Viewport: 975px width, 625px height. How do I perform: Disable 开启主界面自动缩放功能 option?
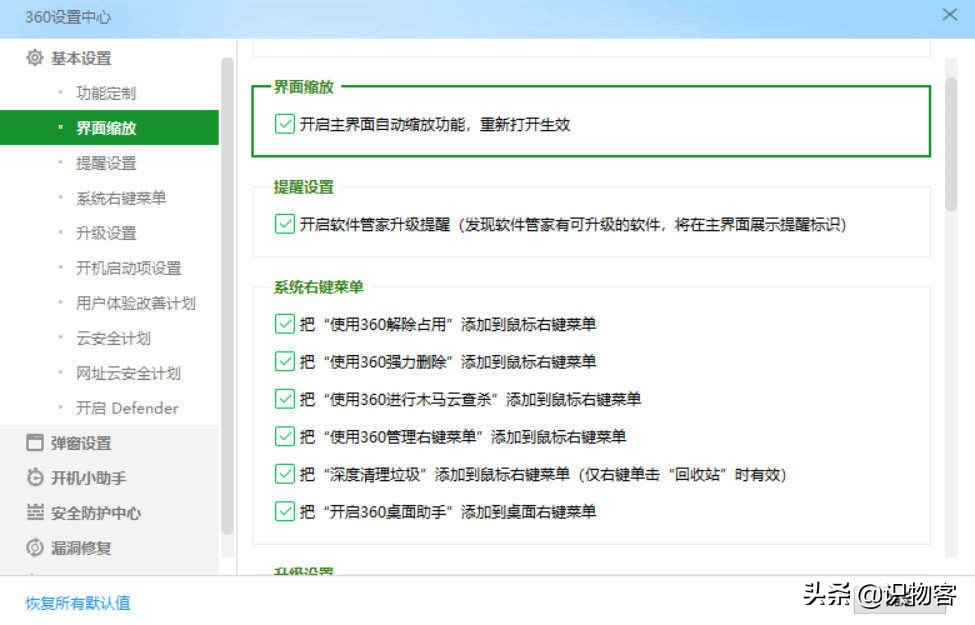click(284, 124)
